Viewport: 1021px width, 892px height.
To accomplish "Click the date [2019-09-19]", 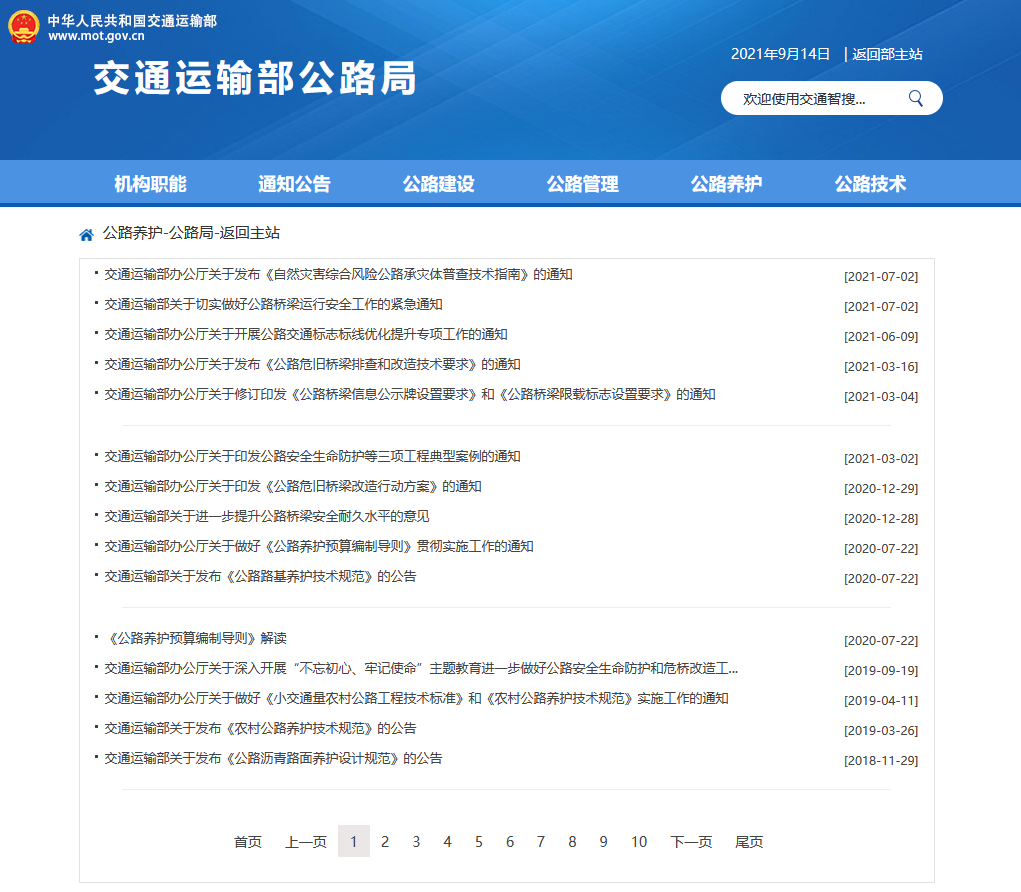I will (881, 671).
